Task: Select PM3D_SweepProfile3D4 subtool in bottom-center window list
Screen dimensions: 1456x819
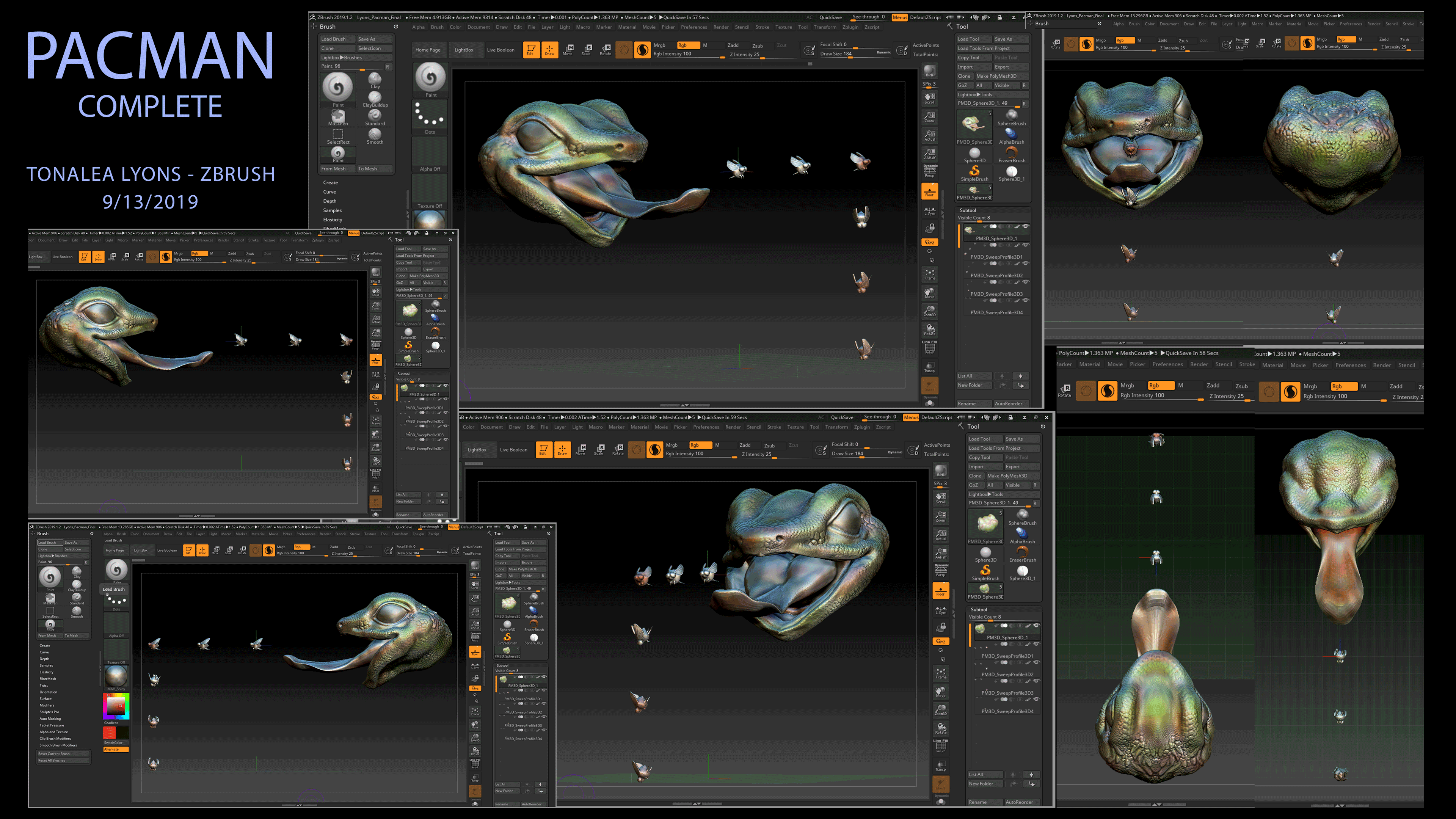Action: click(x=1007, y=711)
